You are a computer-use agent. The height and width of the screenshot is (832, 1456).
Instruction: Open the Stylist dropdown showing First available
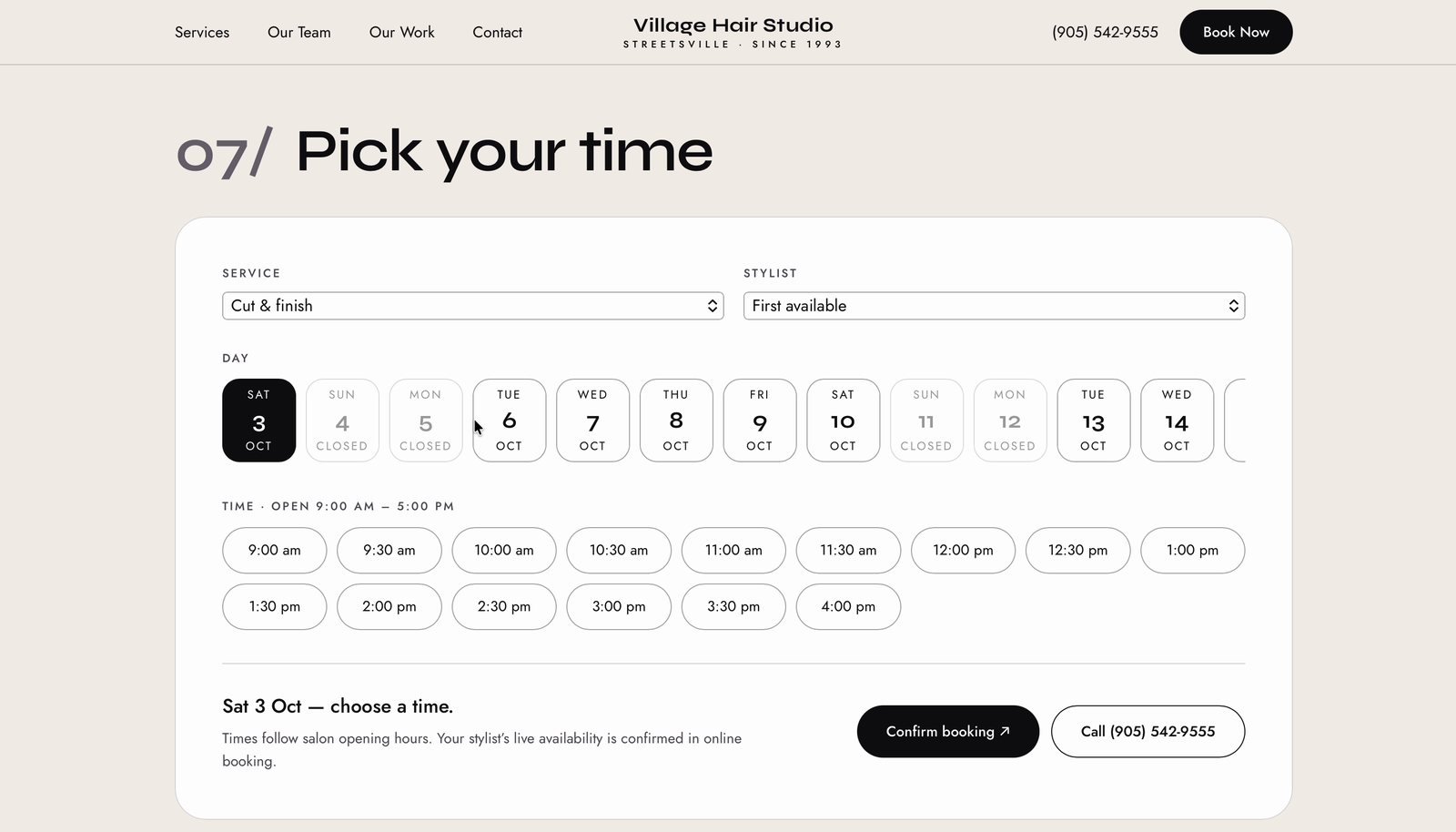pyautogui.click(x=994, y=306)
